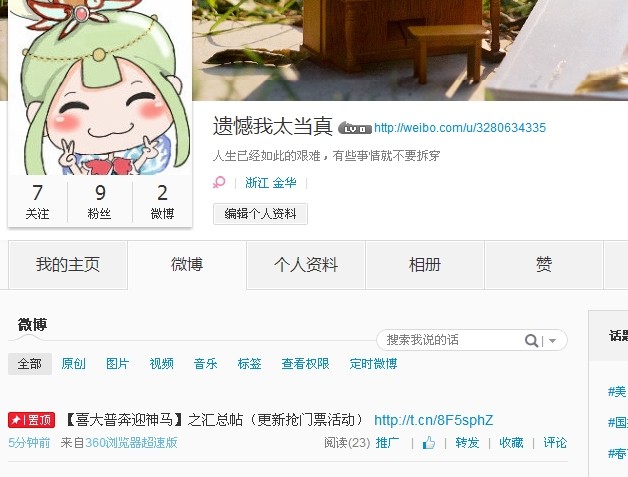Click the LV level badge icon
This screenshot has height=477, width=628.
click(x=355, y=128)
